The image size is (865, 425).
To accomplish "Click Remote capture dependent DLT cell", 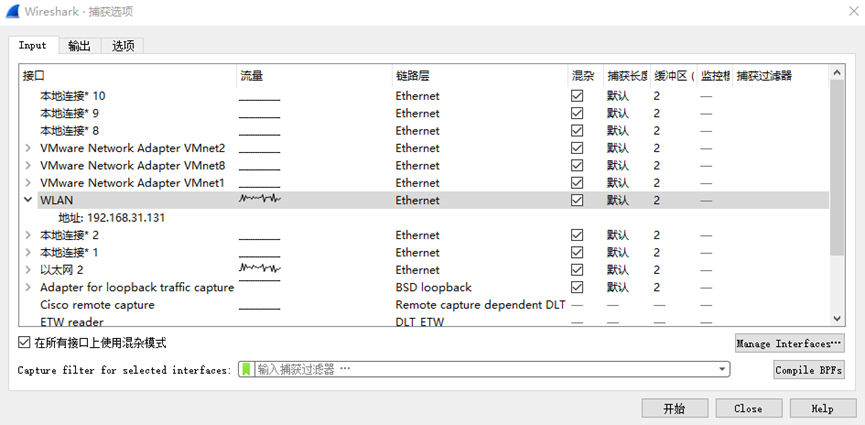I will 480,305.
